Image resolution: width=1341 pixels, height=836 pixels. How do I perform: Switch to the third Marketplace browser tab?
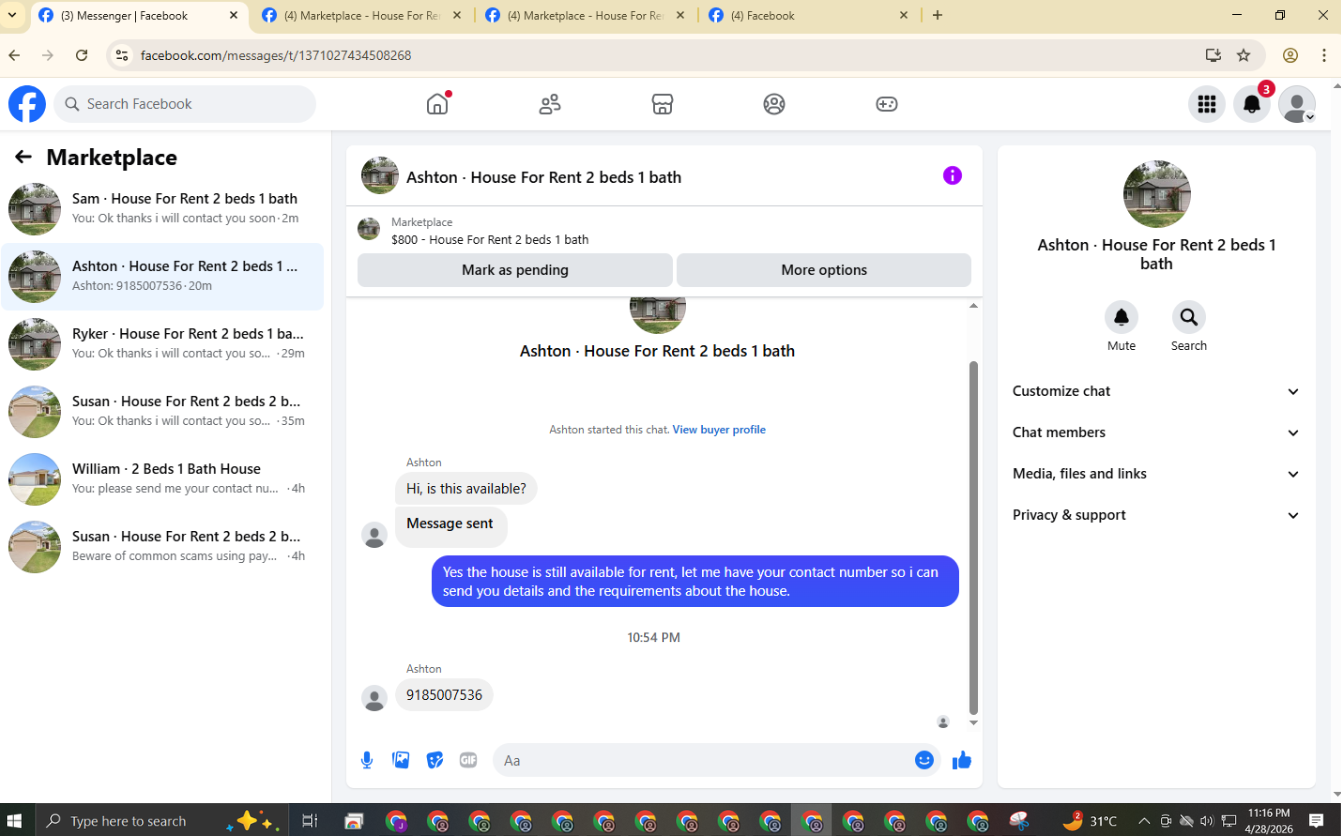(587, 15)
